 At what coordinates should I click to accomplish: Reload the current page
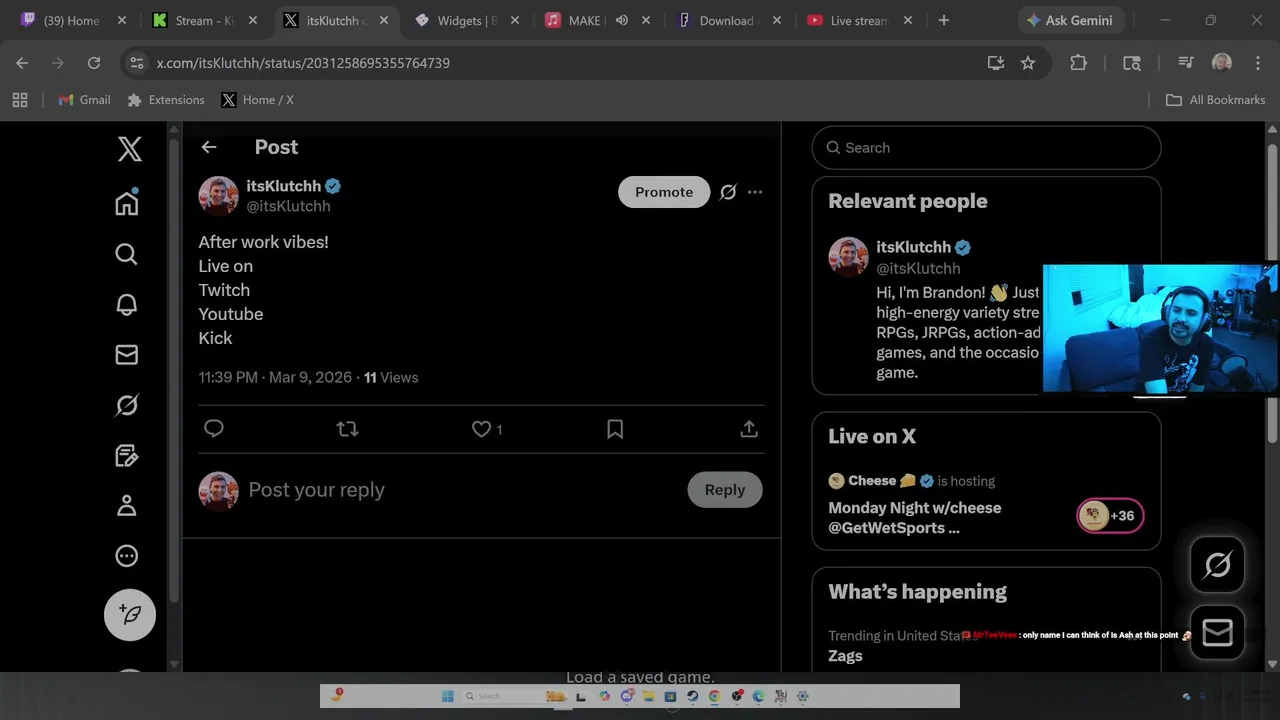click(94, 63)
